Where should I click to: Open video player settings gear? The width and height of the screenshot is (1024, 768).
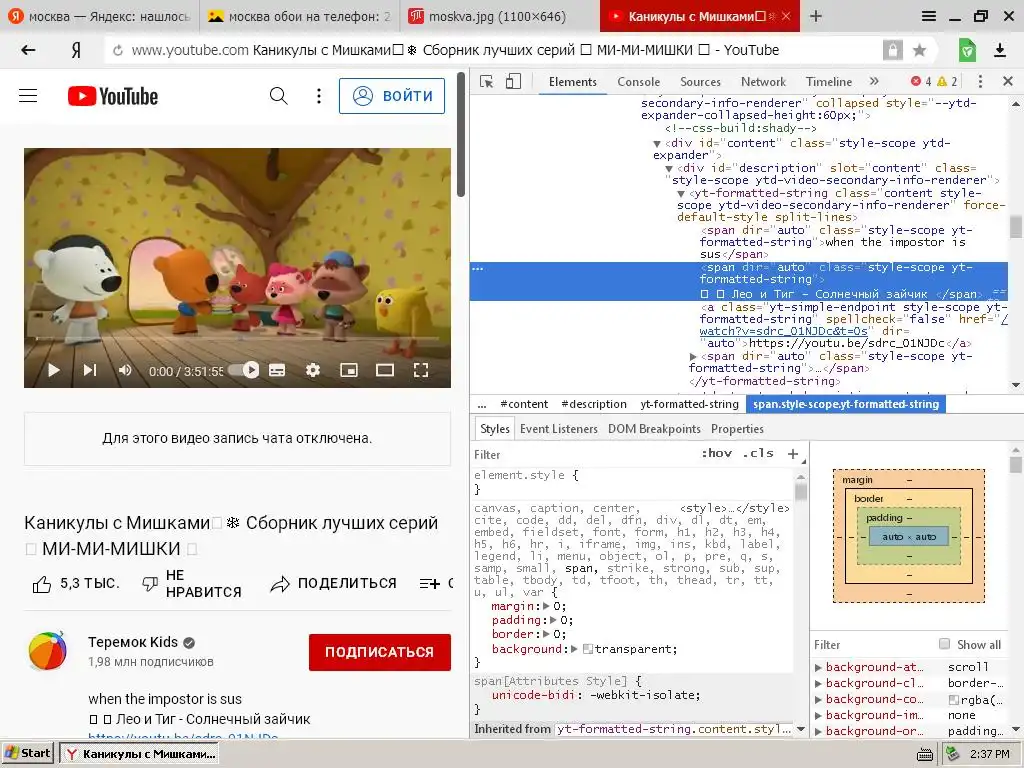(x=313, y=370)
